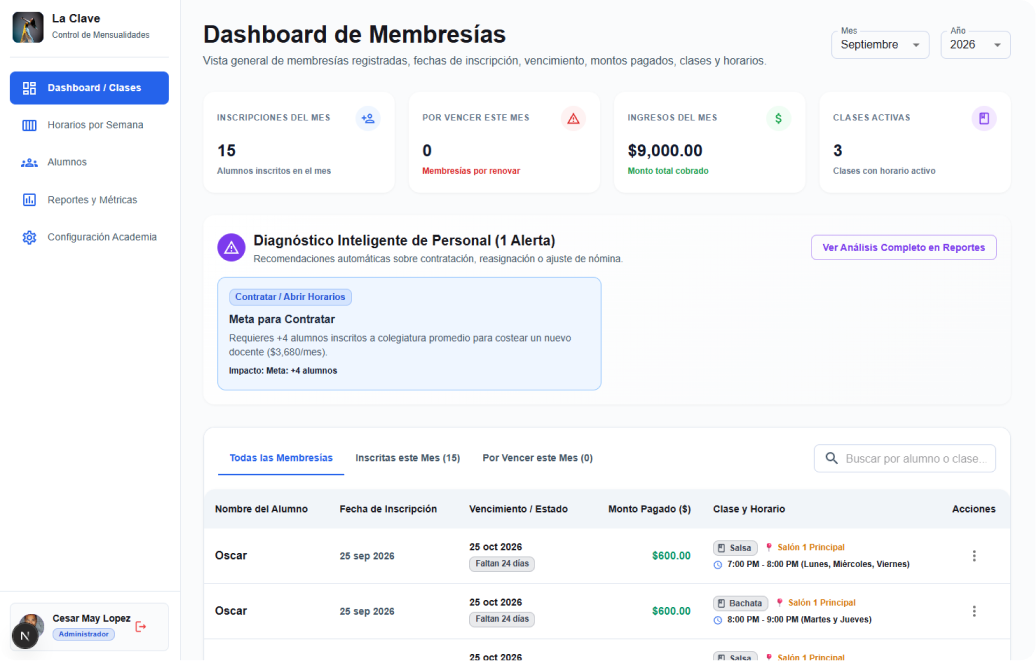The image size is (1036, 661).
Task: Switch to Todas las Membresías tab
Action: pyautogui.click(x=281, y=458)
